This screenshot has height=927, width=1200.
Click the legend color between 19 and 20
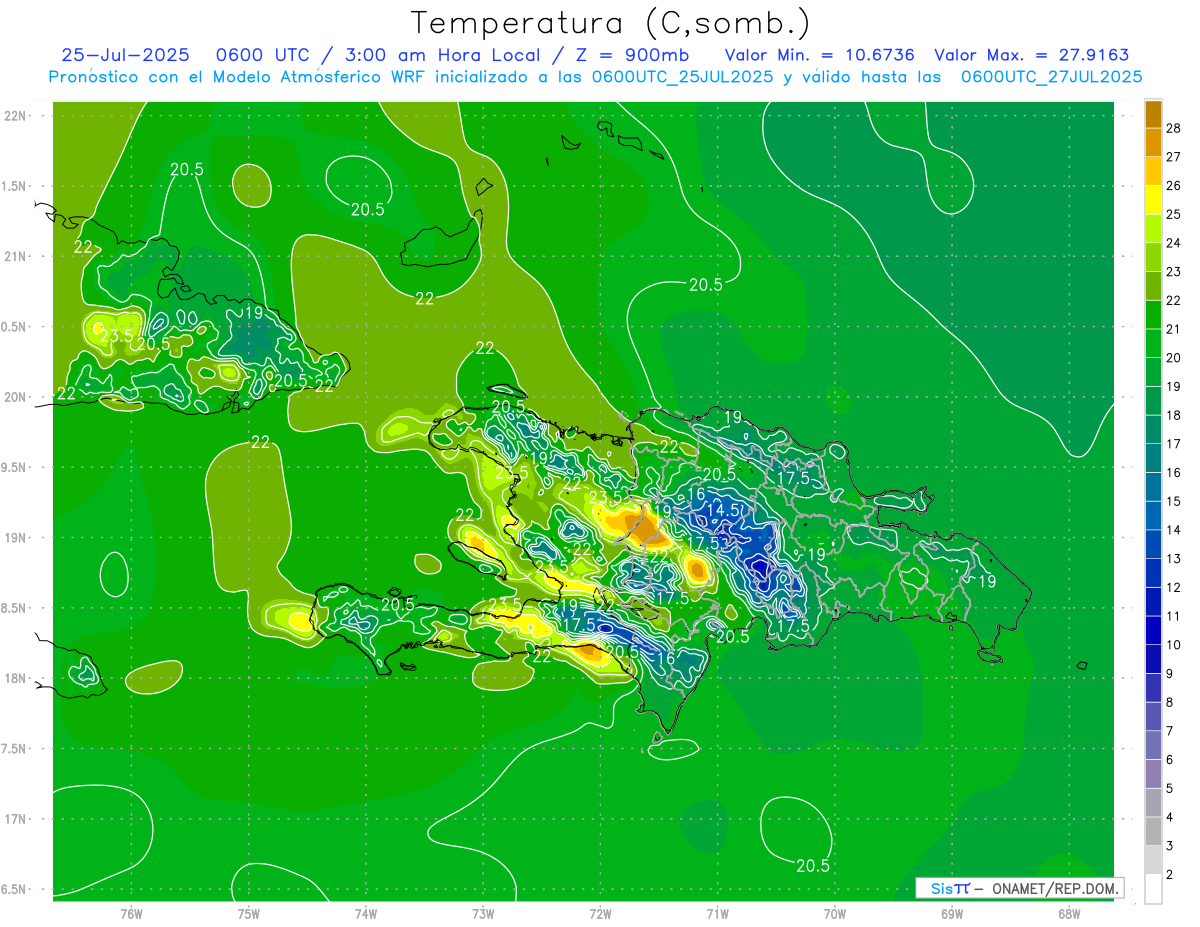coord(1153,372)
